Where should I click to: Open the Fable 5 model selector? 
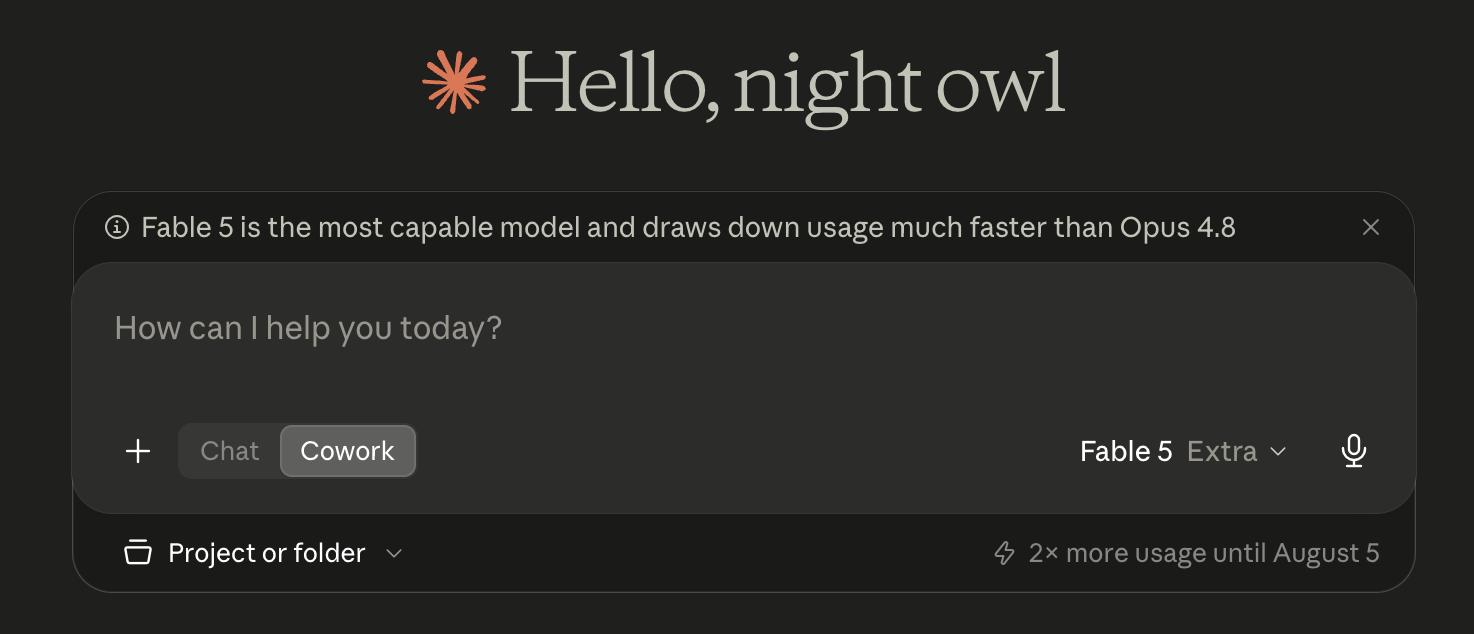[1183, 451]
